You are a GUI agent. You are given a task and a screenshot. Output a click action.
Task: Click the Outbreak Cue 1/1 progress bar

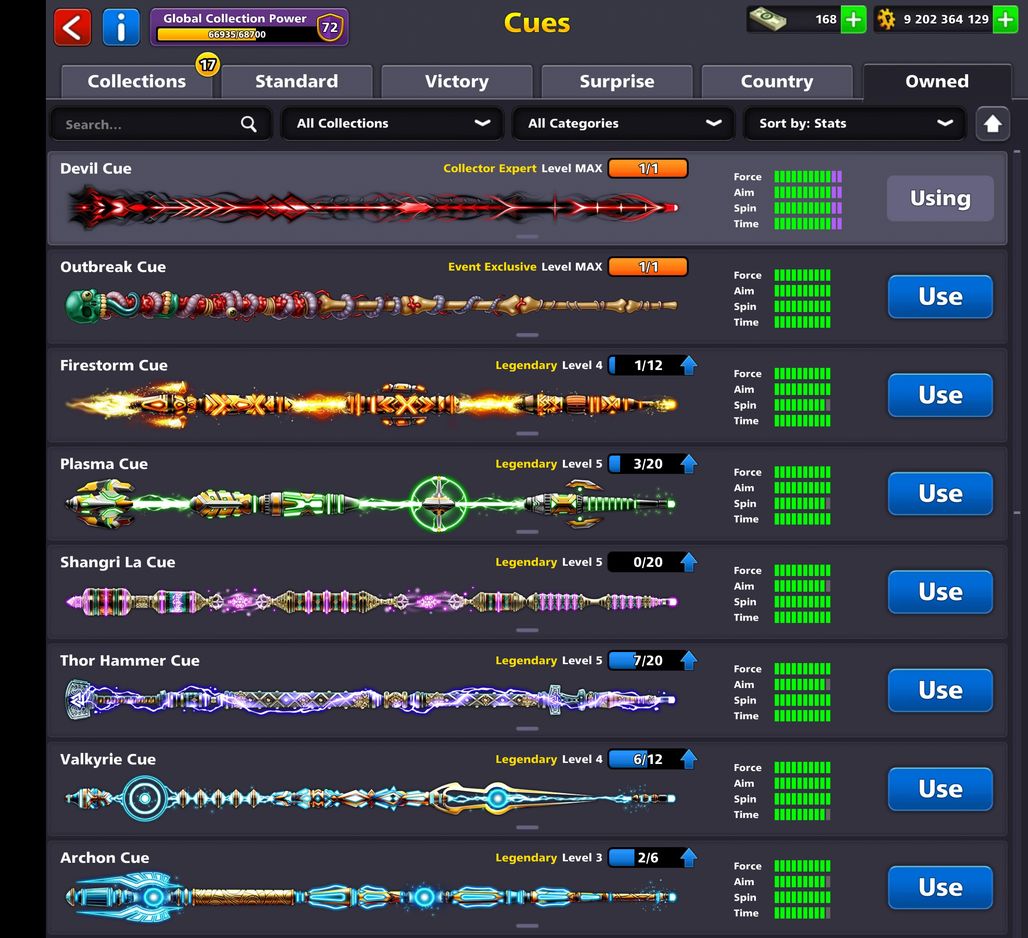tap(648, 267)
